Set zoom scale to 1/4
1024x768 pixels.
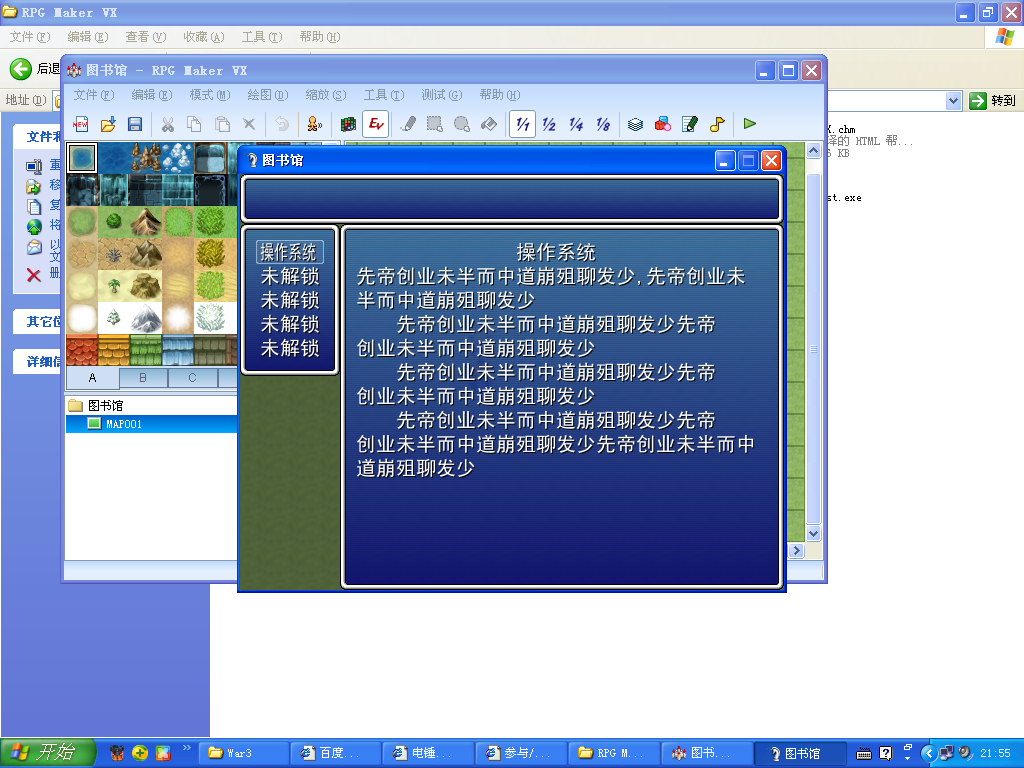click(576, 124)
